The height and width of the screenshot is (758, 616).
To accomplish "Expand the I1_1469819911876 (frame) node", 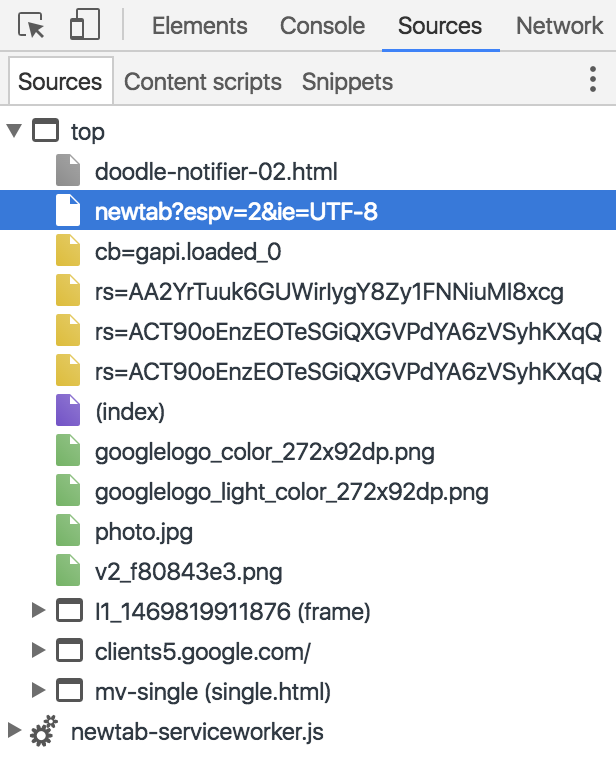I will [x=38, y=611].
